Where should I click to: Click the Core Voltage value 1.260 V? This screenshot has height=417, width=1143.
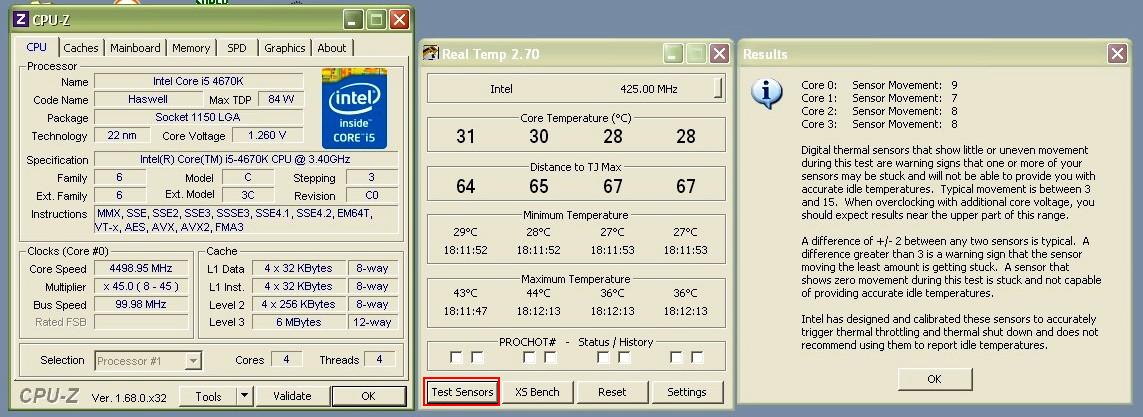(x=267, y=136)
